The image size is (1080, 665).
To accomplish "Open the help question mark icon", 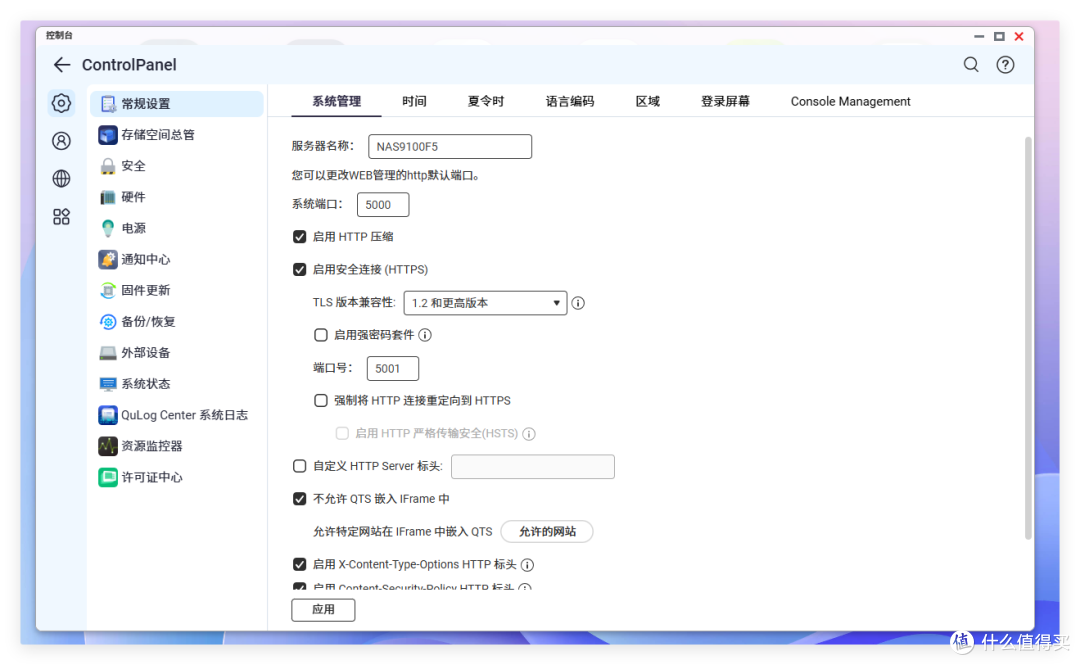I will pos(1005,65).
